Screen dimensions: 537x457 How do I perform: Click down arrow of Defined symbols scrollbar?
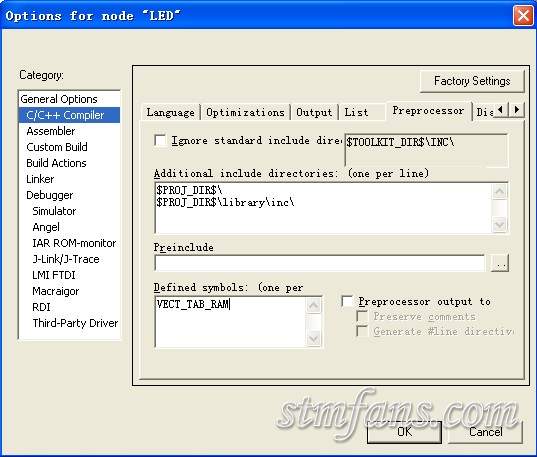pos(314,338)
